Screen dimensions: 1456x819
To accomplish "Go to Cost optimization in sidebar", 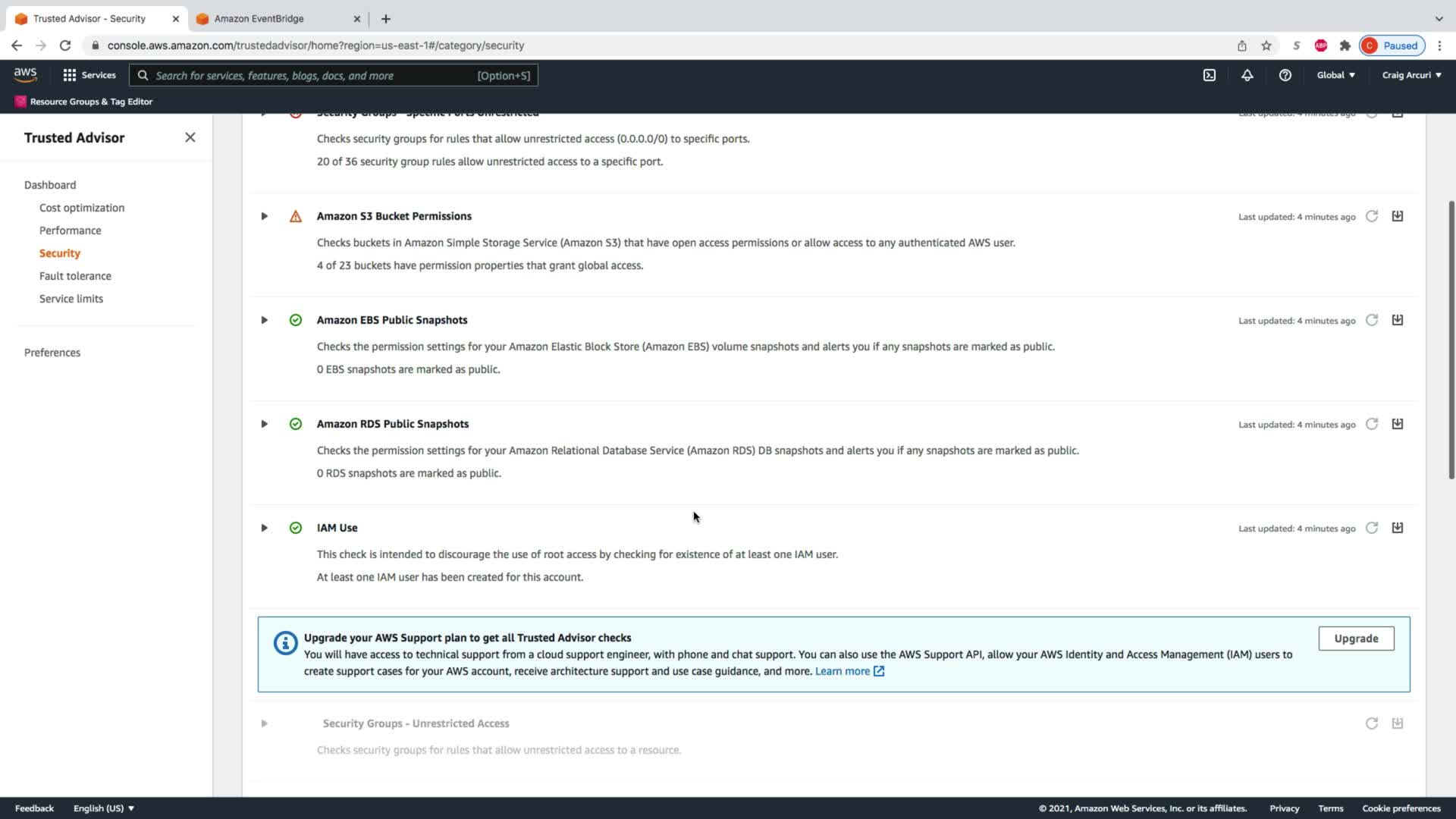I will [82, 208].
